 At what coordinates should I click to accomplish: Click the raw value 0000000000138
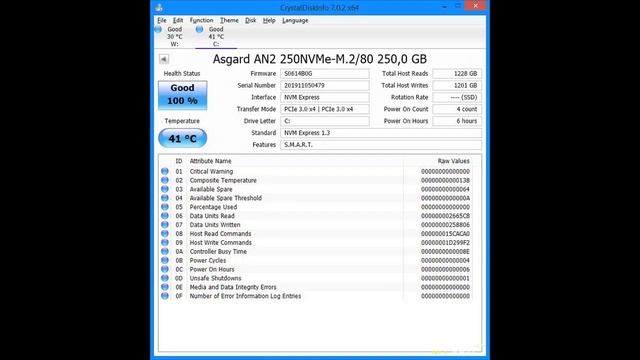pos(445,180)
